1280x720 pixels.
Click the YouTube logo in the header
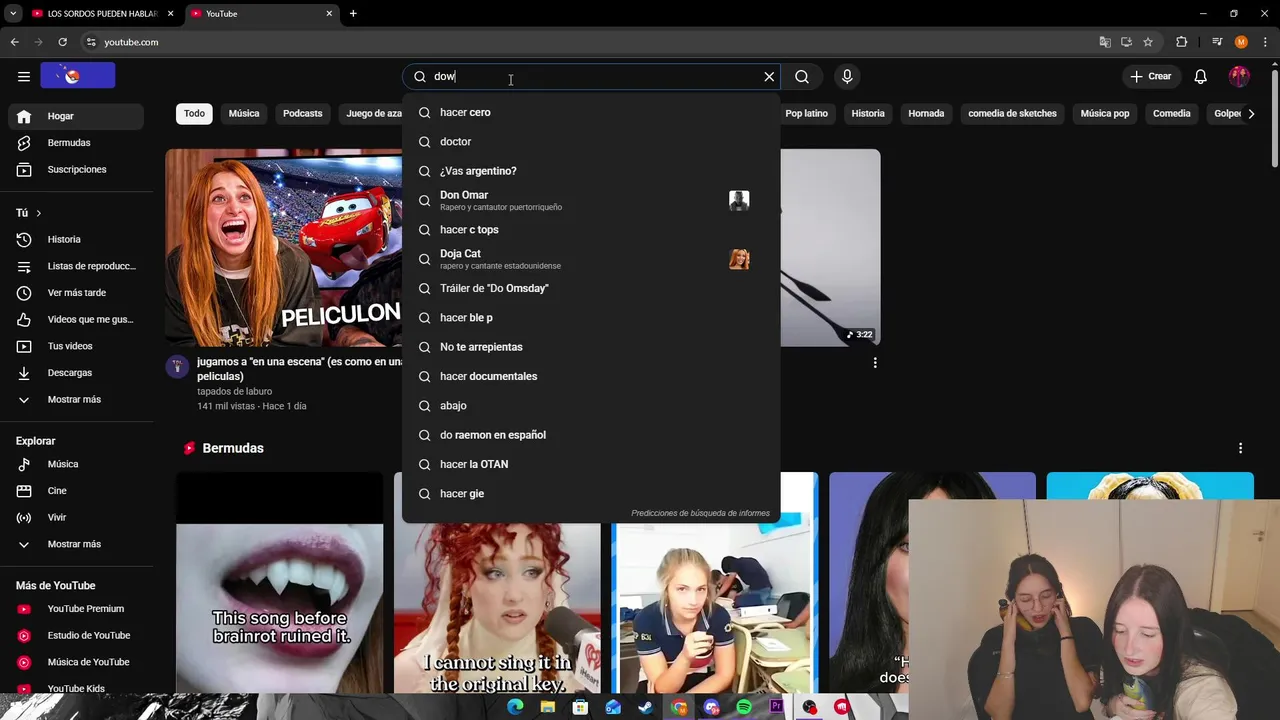78,75
